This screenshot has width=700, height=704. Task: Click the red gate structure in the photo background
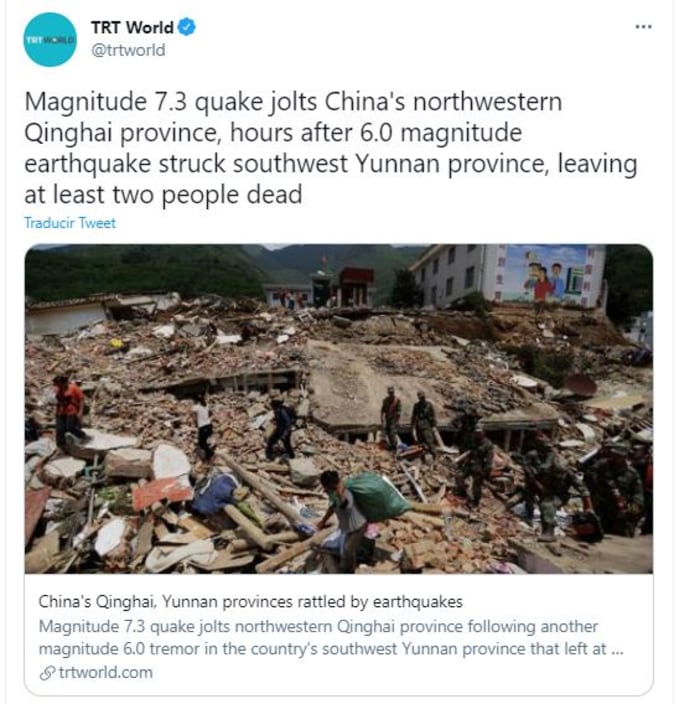355,285
